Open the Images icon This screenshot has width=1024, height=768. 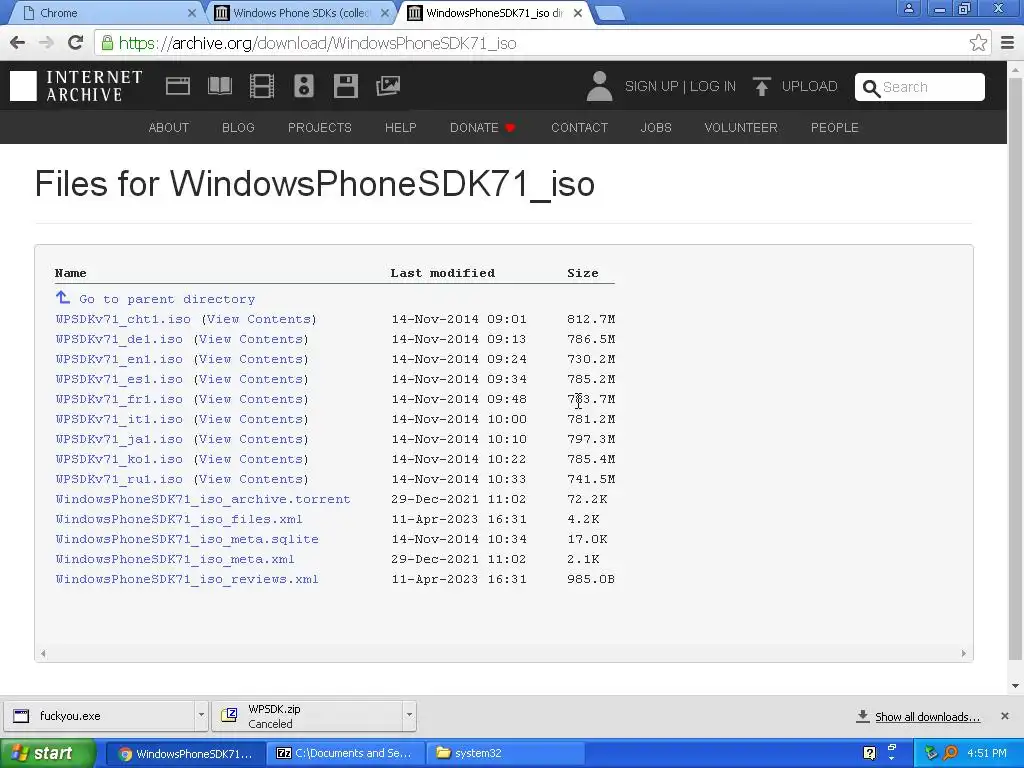[388, 86]
